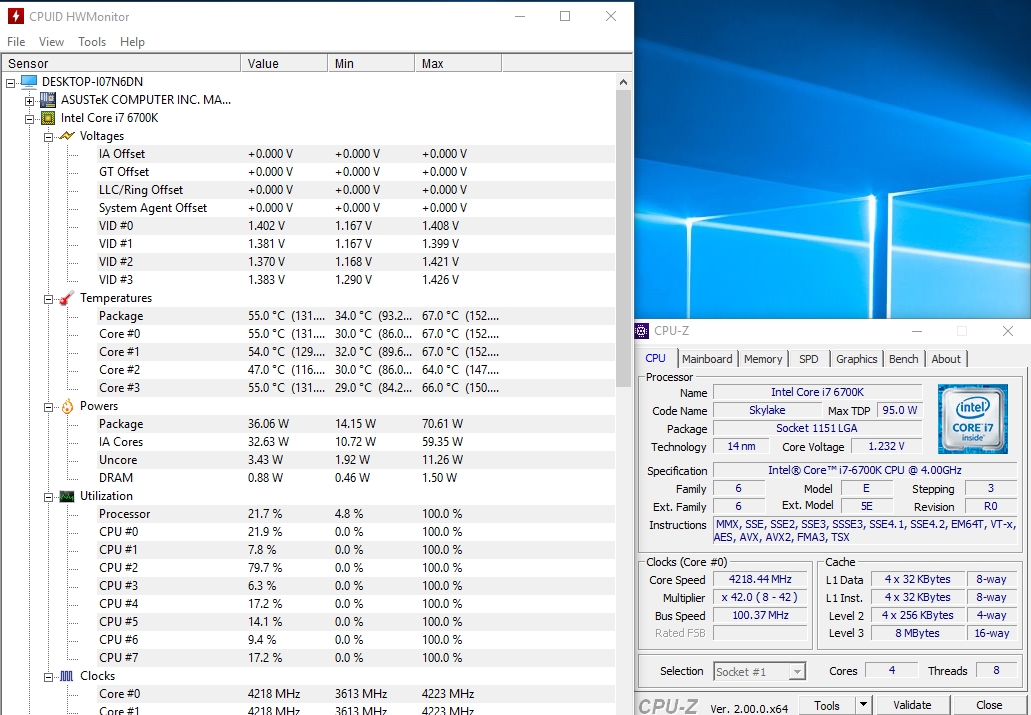Click the Clocks waveform icon
This screenshot has height=715, width=1031.
point(67,676)
